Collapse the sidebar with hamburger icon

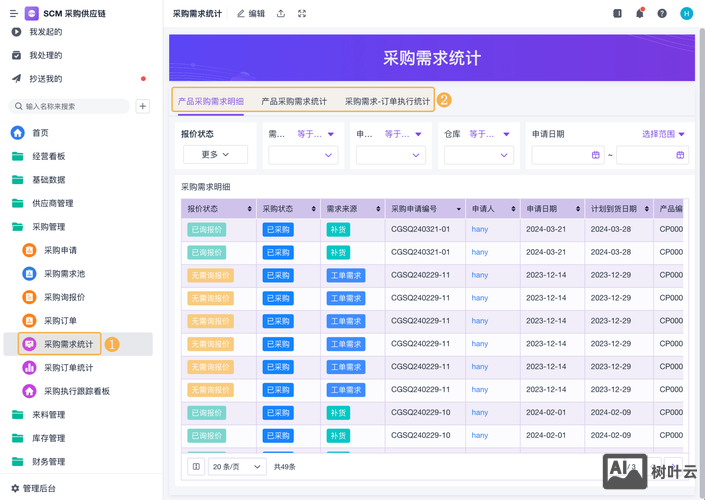coord(13,13)
